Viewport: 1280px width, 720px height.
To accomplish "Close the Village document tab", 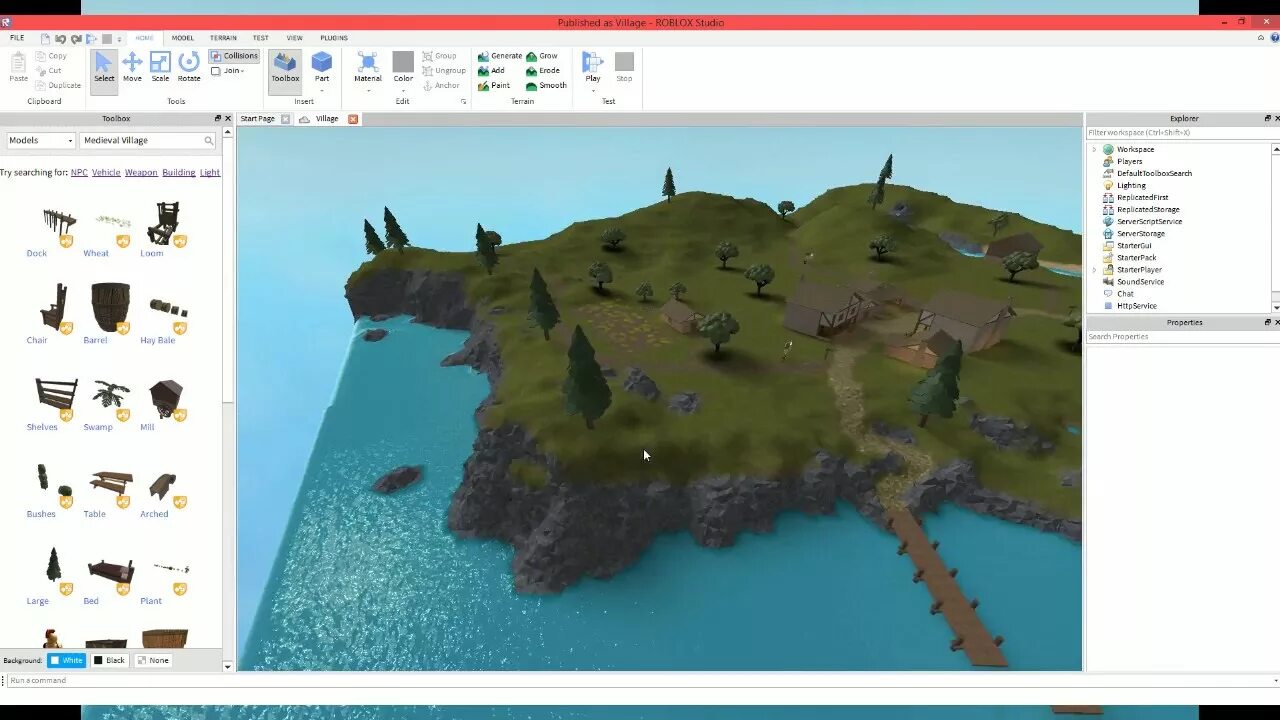I will 352,119.
